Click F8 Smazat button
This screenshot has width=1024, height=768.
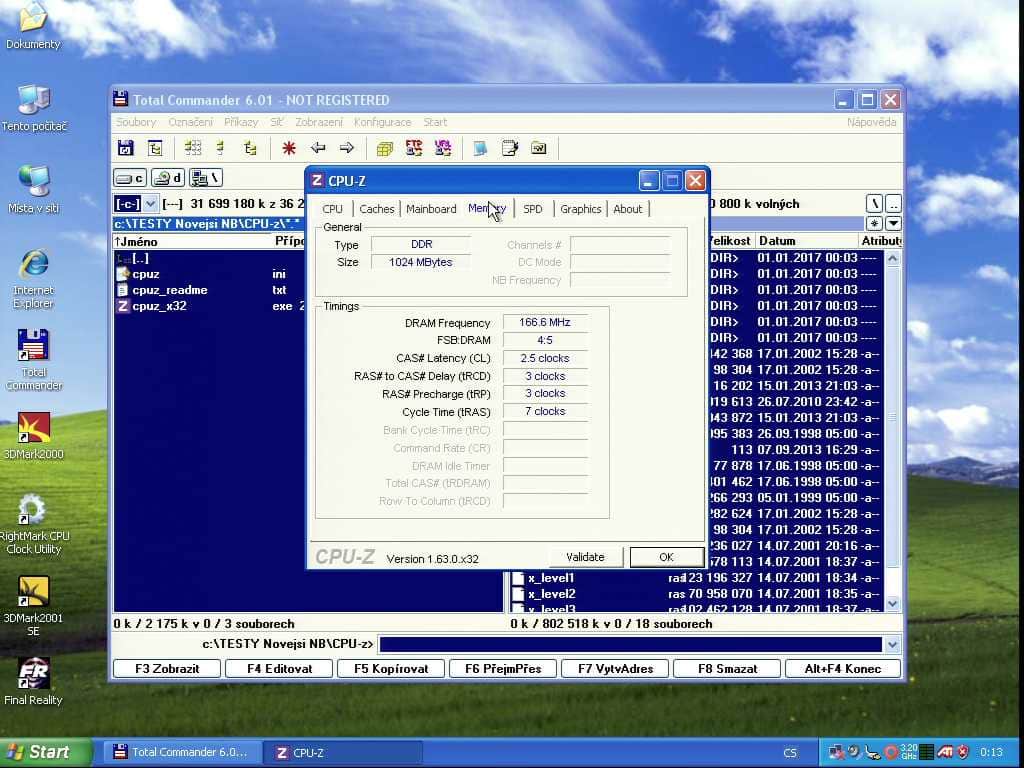pos(728,669)
